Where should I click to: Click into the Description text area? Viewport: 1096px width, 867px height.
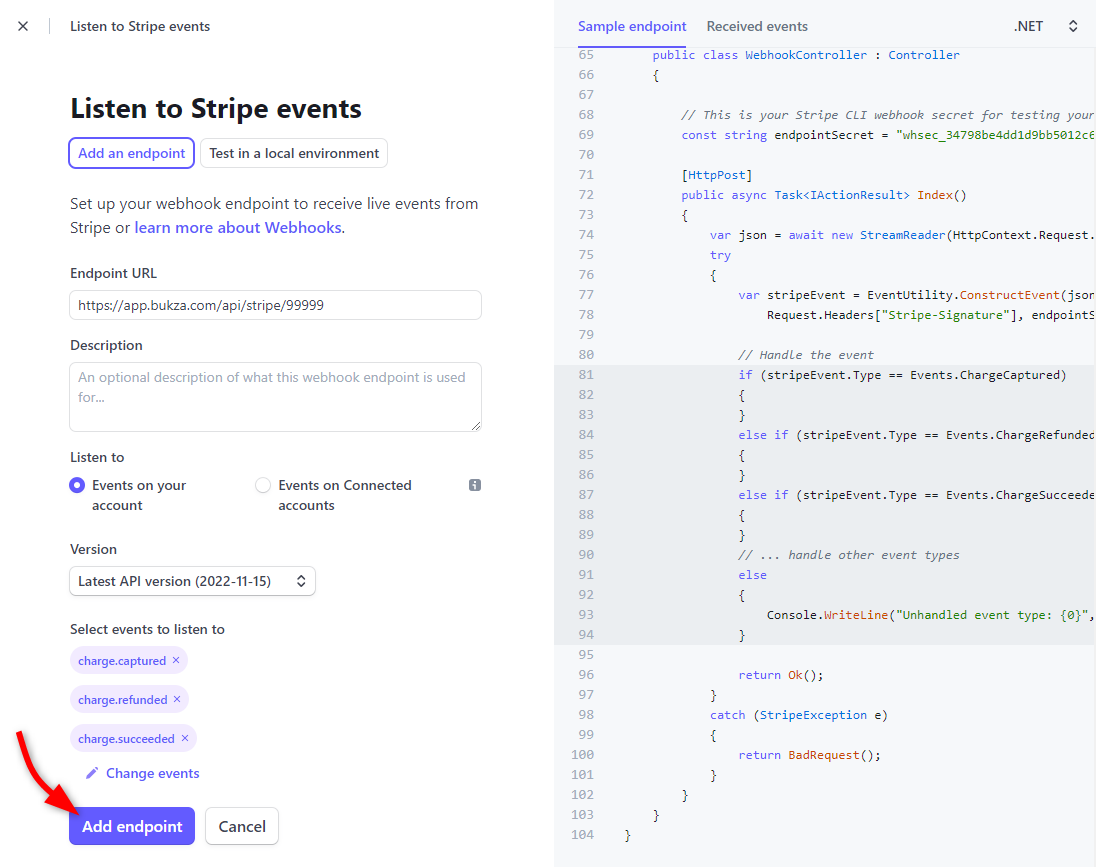275,397
